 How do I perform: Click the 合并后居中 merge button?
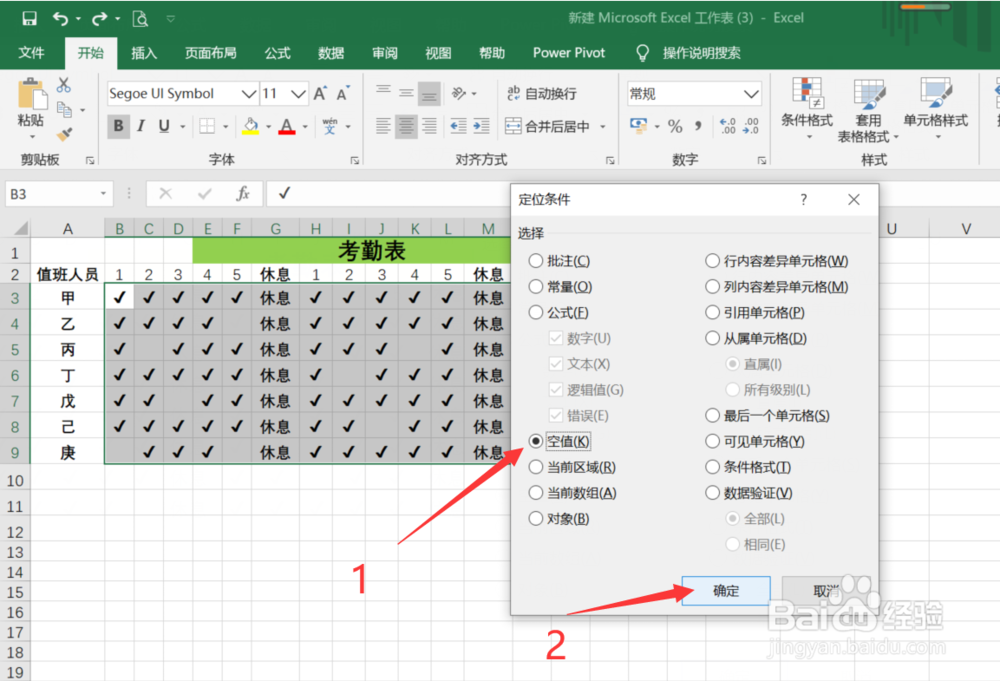tap(548, 126)
